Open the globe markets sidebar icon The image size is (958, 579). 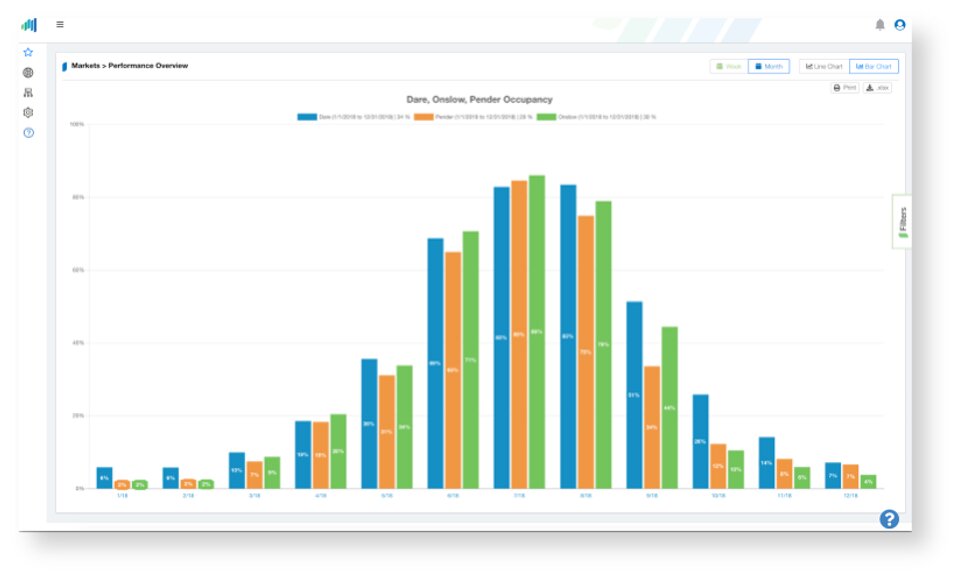pyautogui.click(x=28, y=73)
